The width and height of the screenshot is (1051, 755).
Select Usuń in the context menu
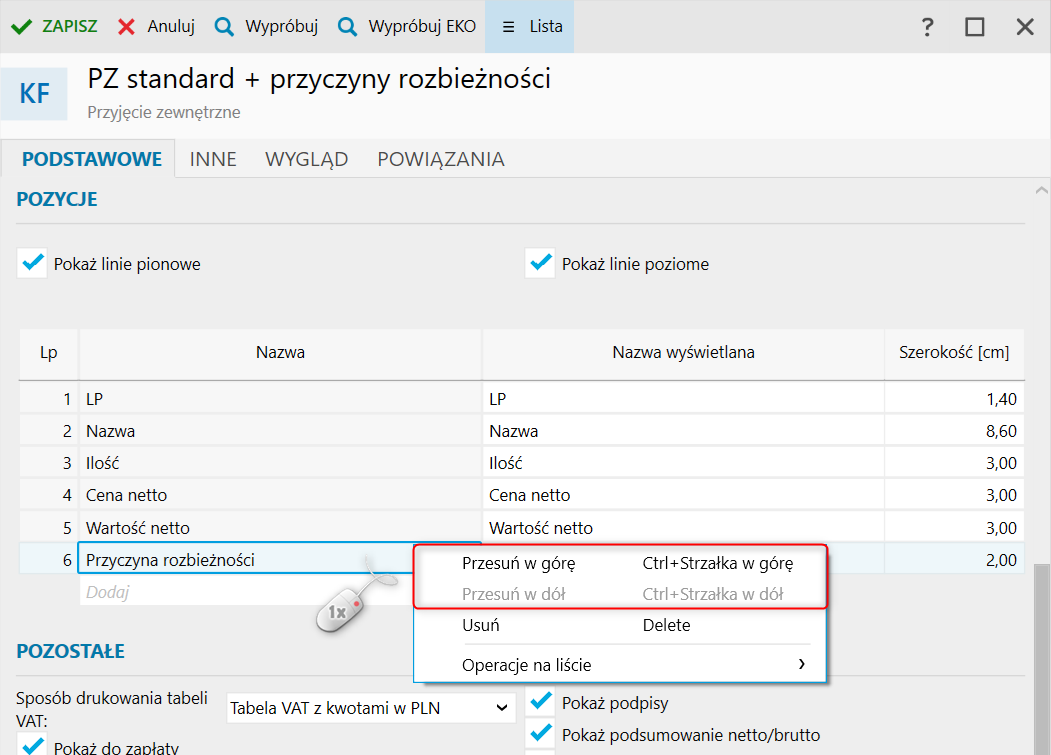pyautogui.click(x=619, y=625)
